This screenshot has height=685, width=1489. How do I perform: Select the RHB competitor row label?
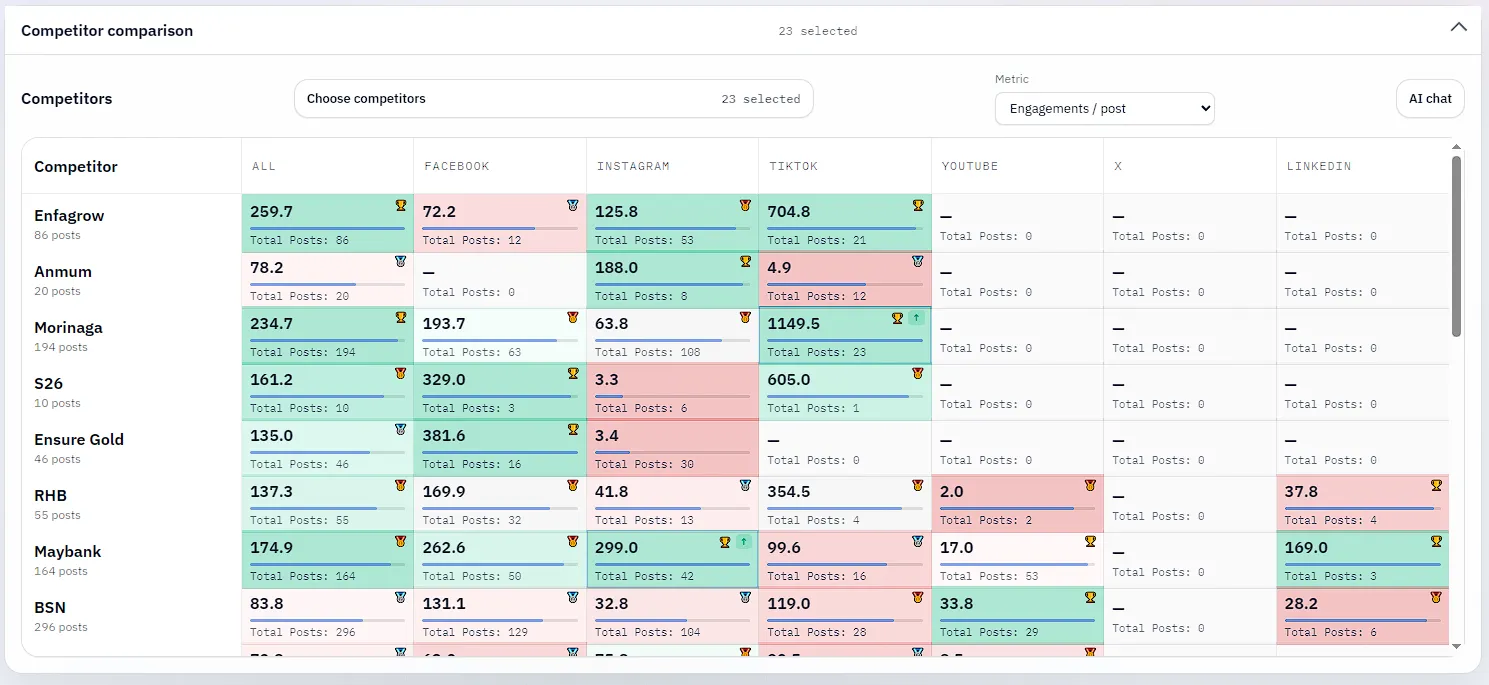[x=50, y=495]
